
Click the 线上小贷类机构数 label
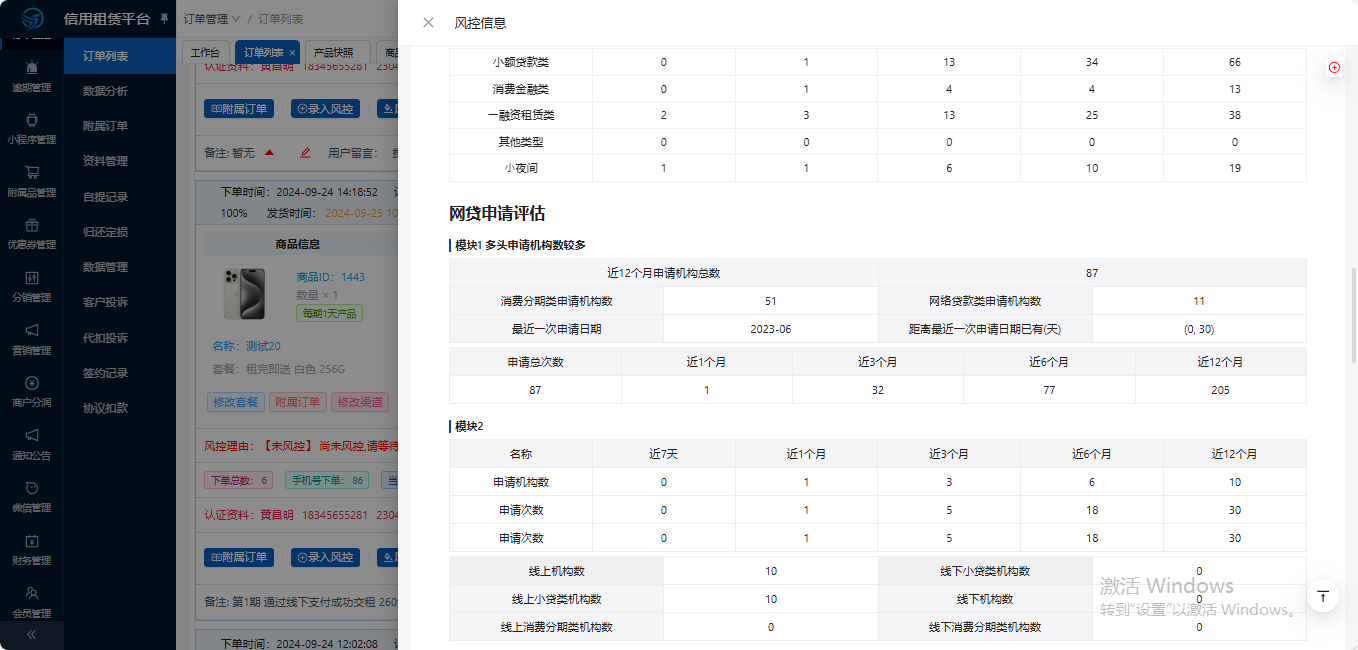tap(557, 599)
